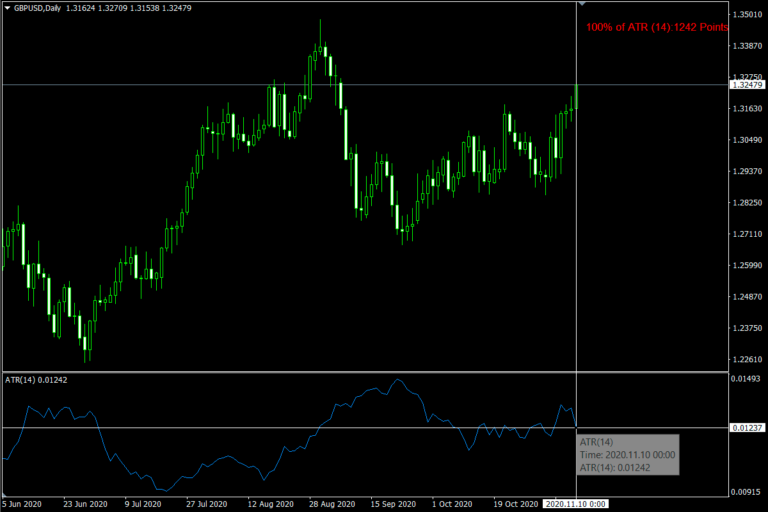
Task: Click 1.29370 on price axis
Action: click(x=747, y=171)
